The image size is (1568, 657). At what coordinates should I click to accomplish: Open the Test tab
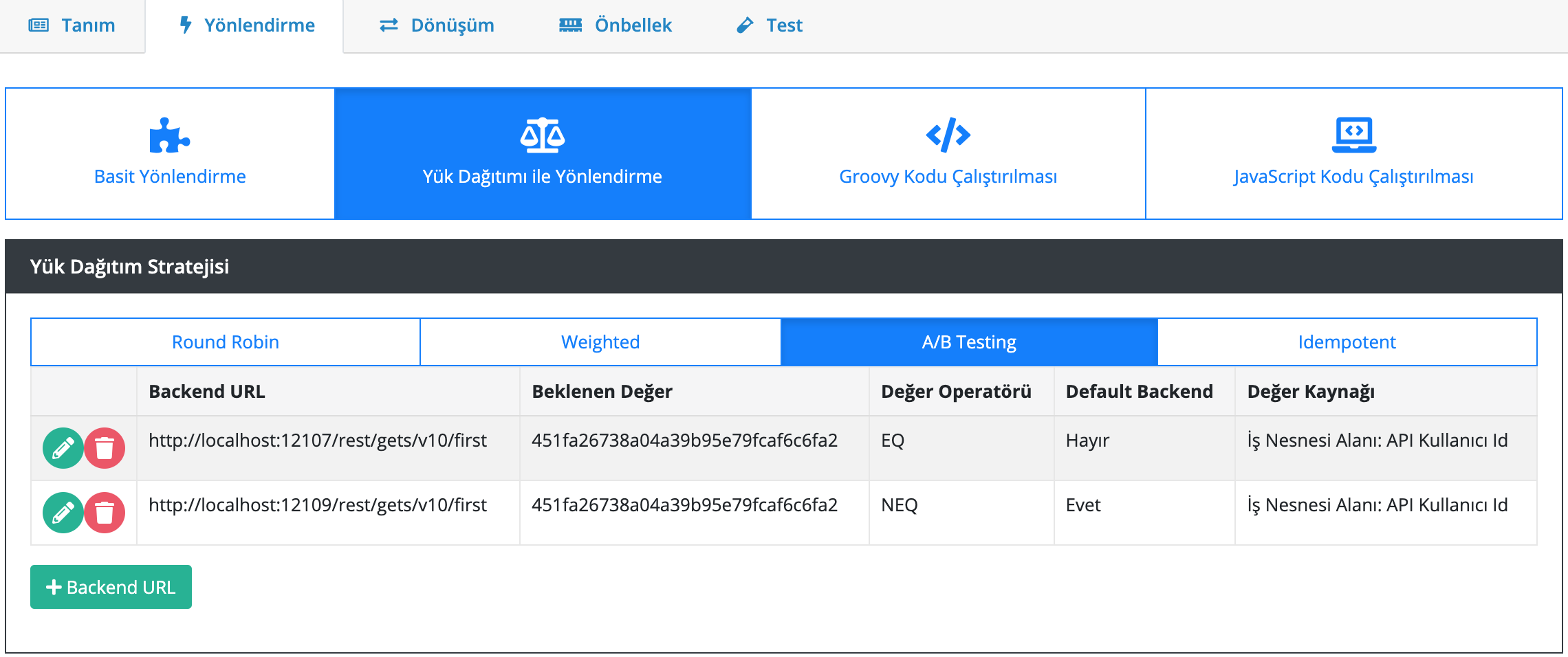[x=769, y=25]
